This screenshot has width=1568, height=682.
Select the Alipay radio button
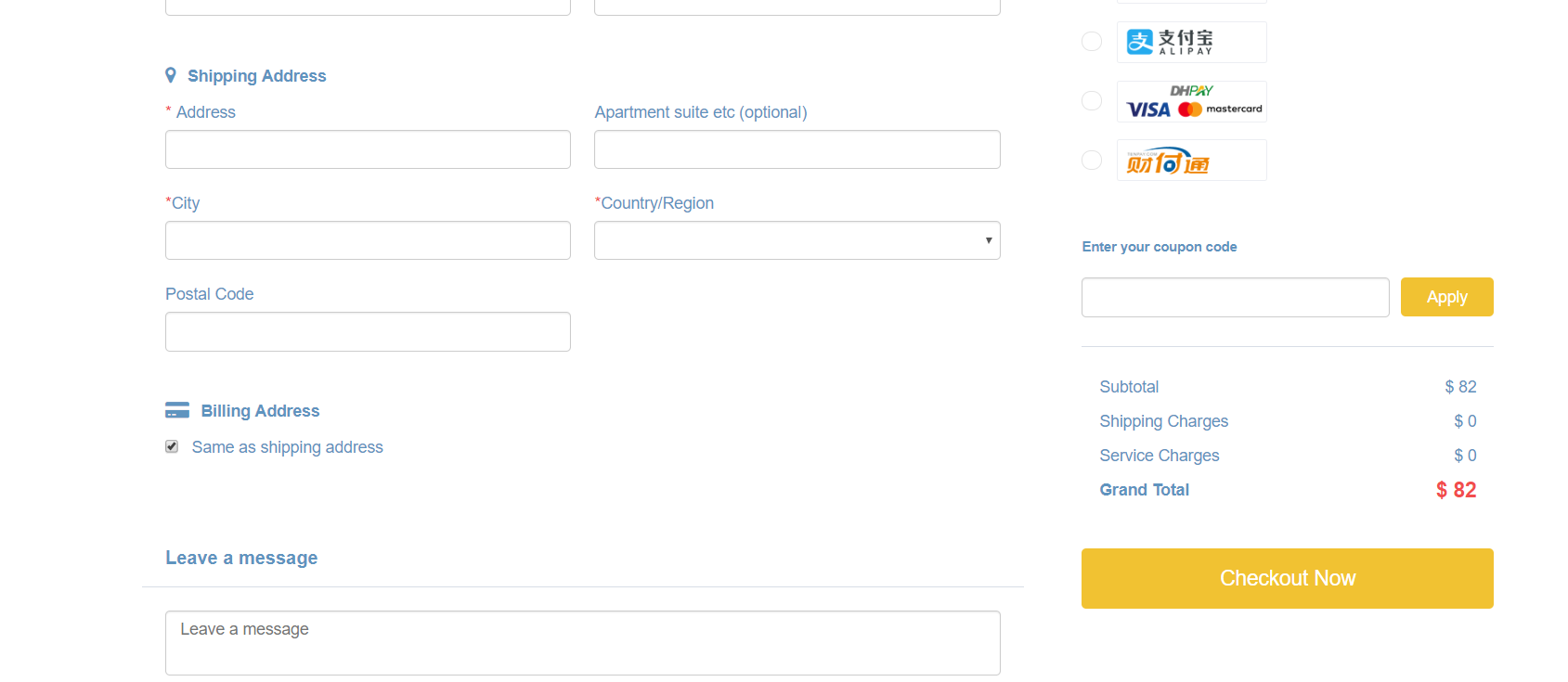(x=1092, y=41)
